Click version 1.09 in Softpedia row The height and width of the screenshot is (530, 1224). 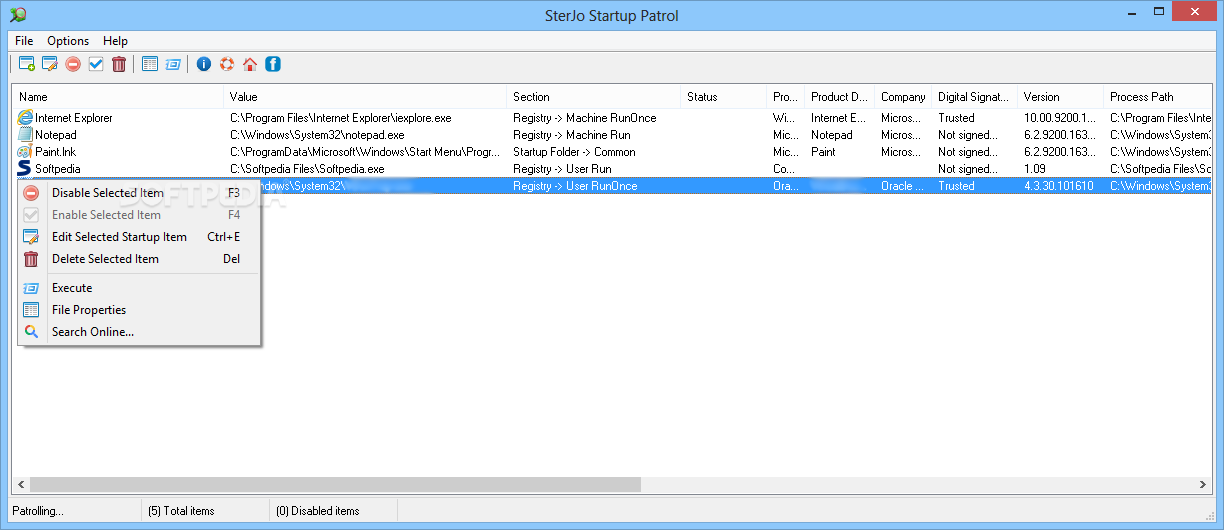point(1035,169)
